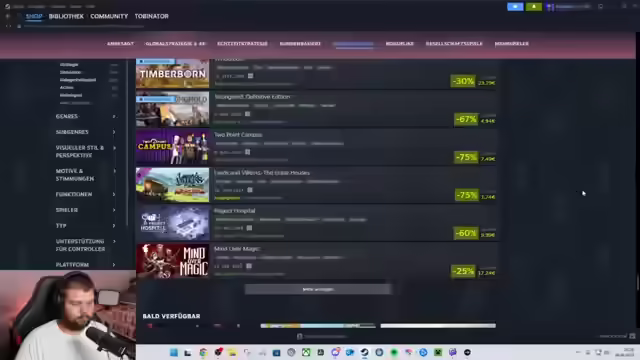This screenshot has width=640, height=360.
Task: Expand the FUNKTIONEN filter section
Action: pos(85,194)
